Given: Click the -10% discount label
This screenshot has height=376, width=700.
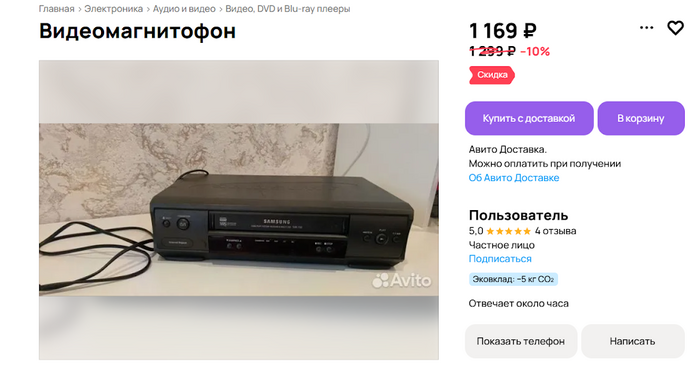Looking at the screenshot, I should [535, 52].
